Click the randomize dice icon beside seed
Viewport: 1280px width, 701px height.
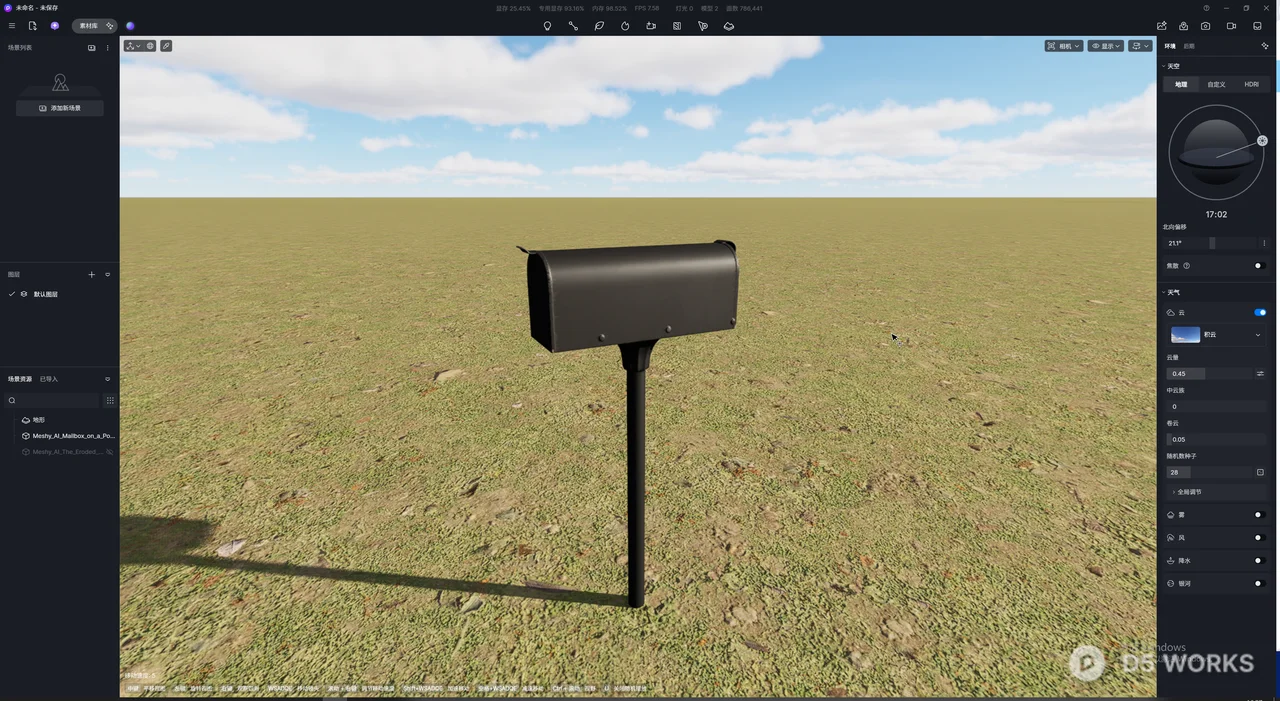coord(1260,472)
